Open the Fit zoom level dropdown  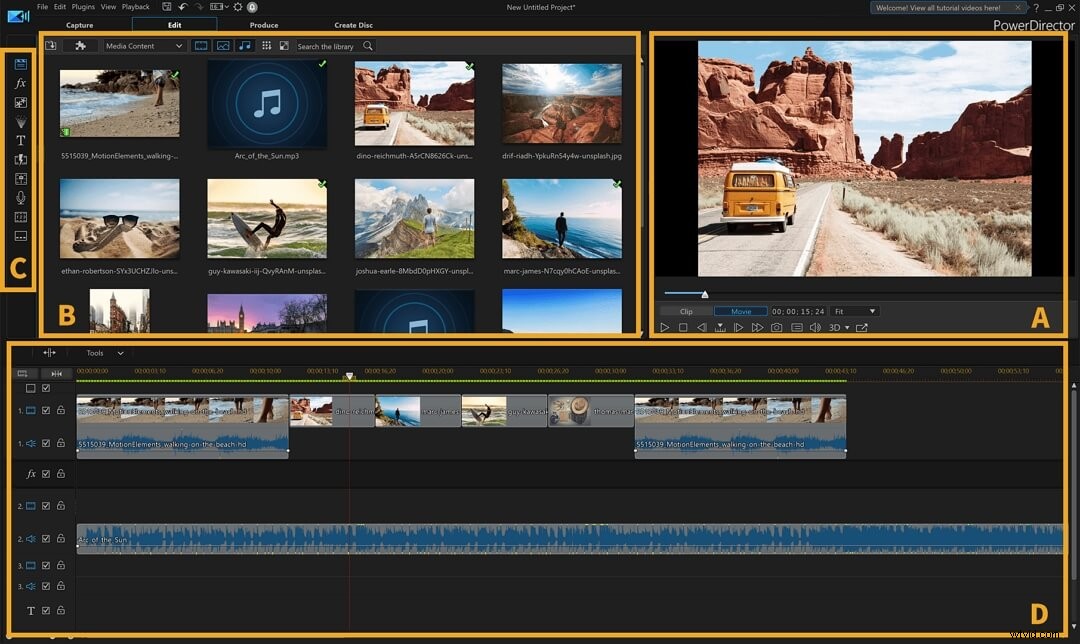click(x=852, y=311)
